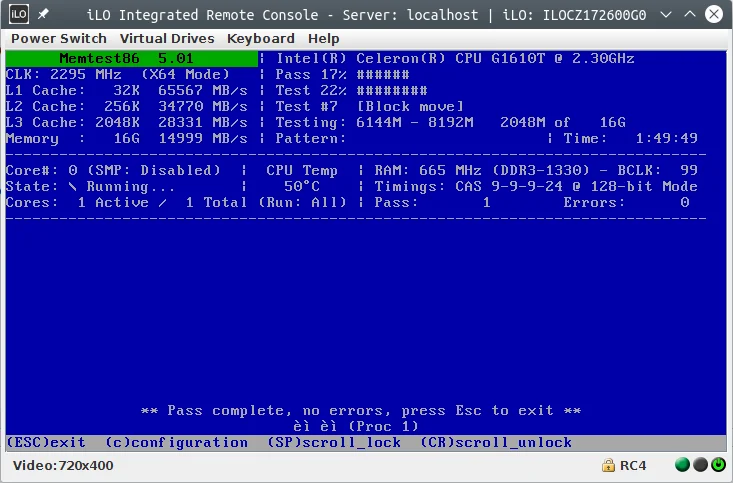Click the Testing: 6144M - 8192M range text

point(374,123)
